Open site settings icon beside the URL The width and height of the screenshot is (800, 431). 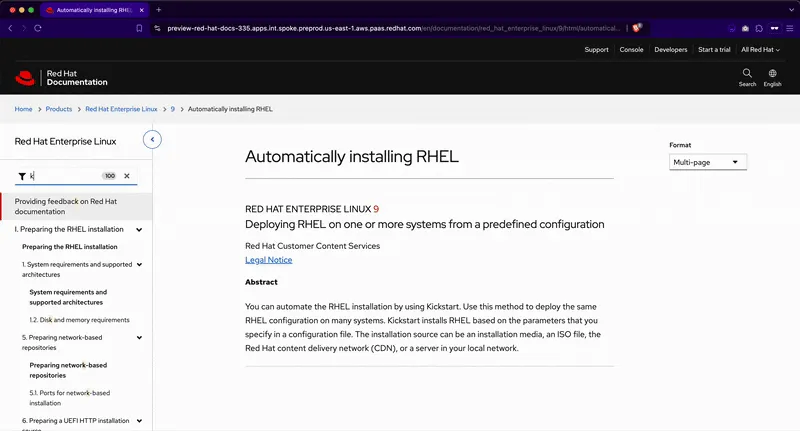click(157, 29)
